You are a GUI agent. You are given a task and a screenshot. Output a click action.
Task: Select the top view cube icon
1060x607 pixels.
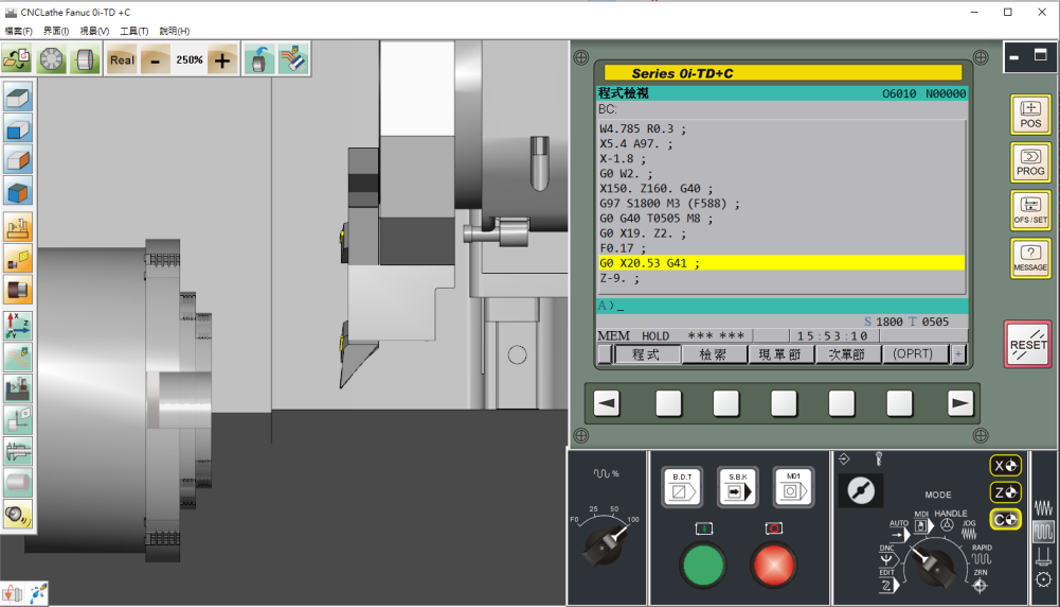point(18,98)
